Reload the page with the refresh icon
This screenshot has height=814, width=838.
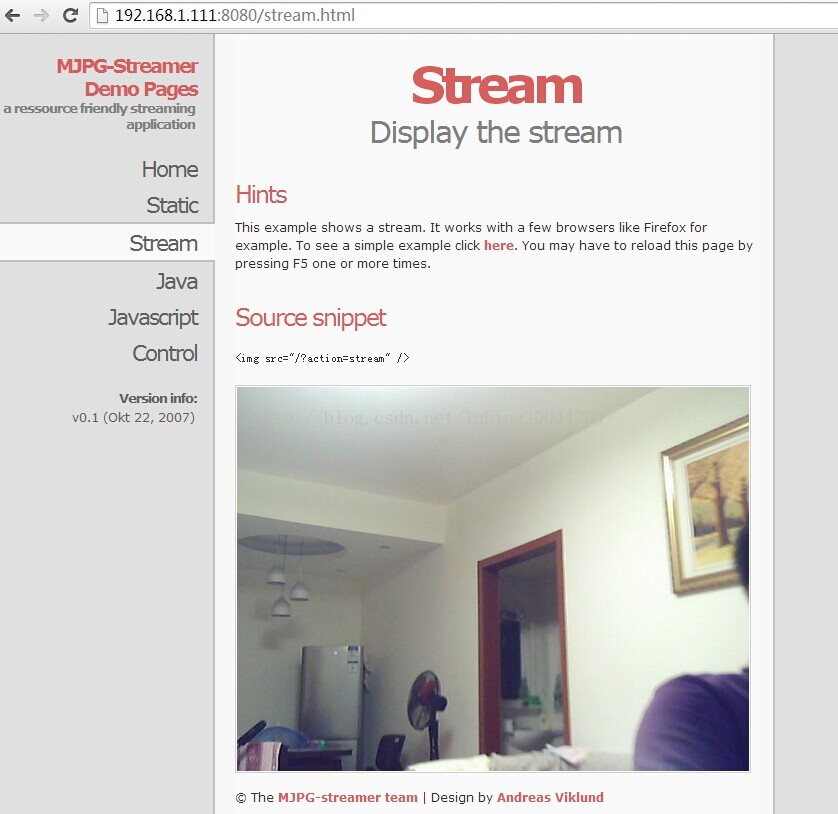pos(70,15)
